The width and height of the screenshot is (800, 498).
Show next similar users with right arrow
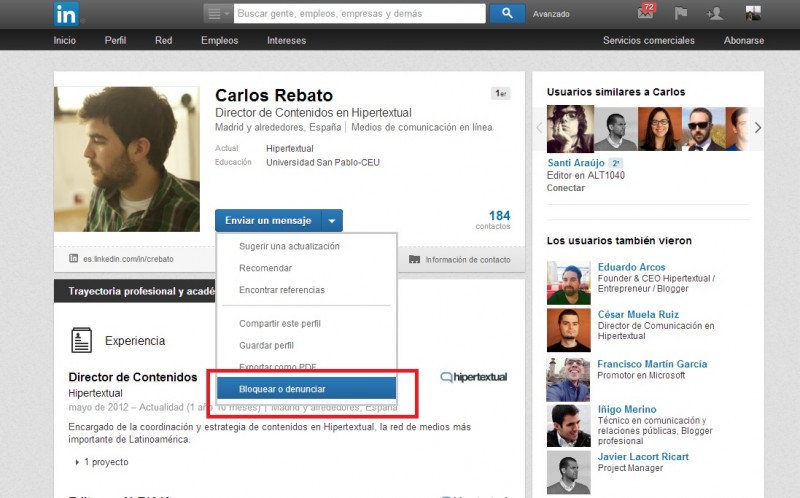click(x=758, y=128)
